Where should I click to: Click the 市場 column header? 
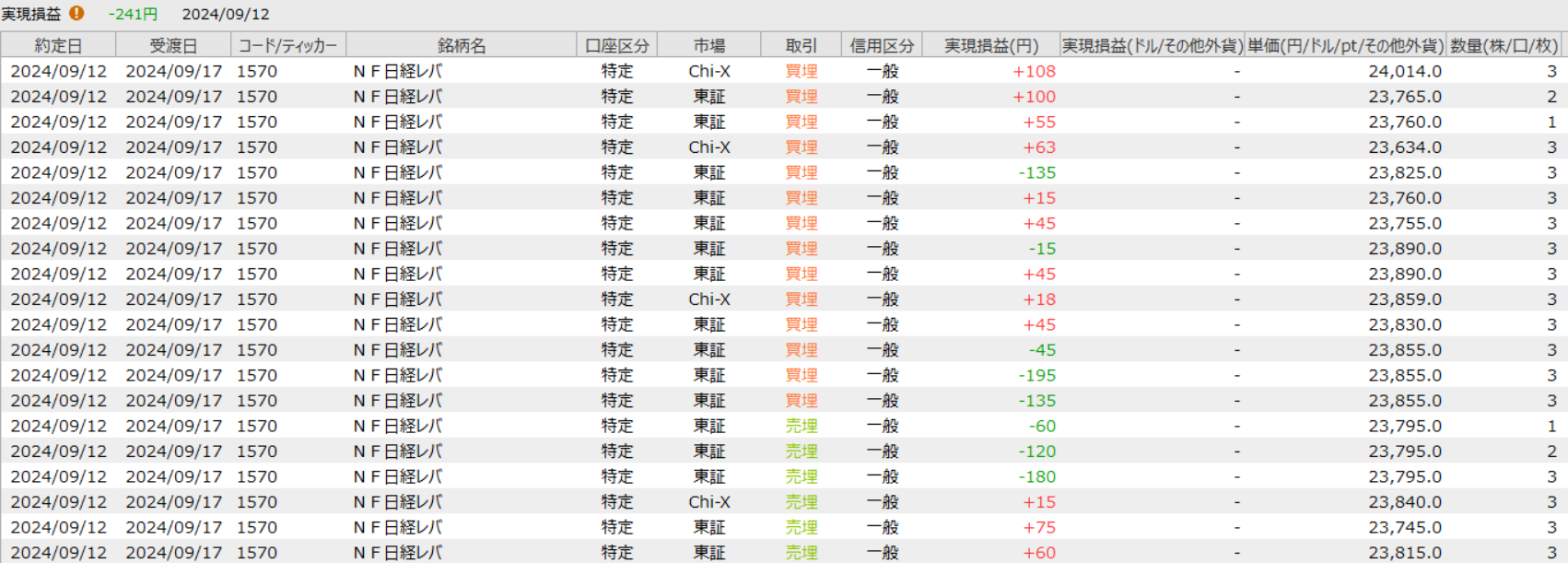(709, 45)
